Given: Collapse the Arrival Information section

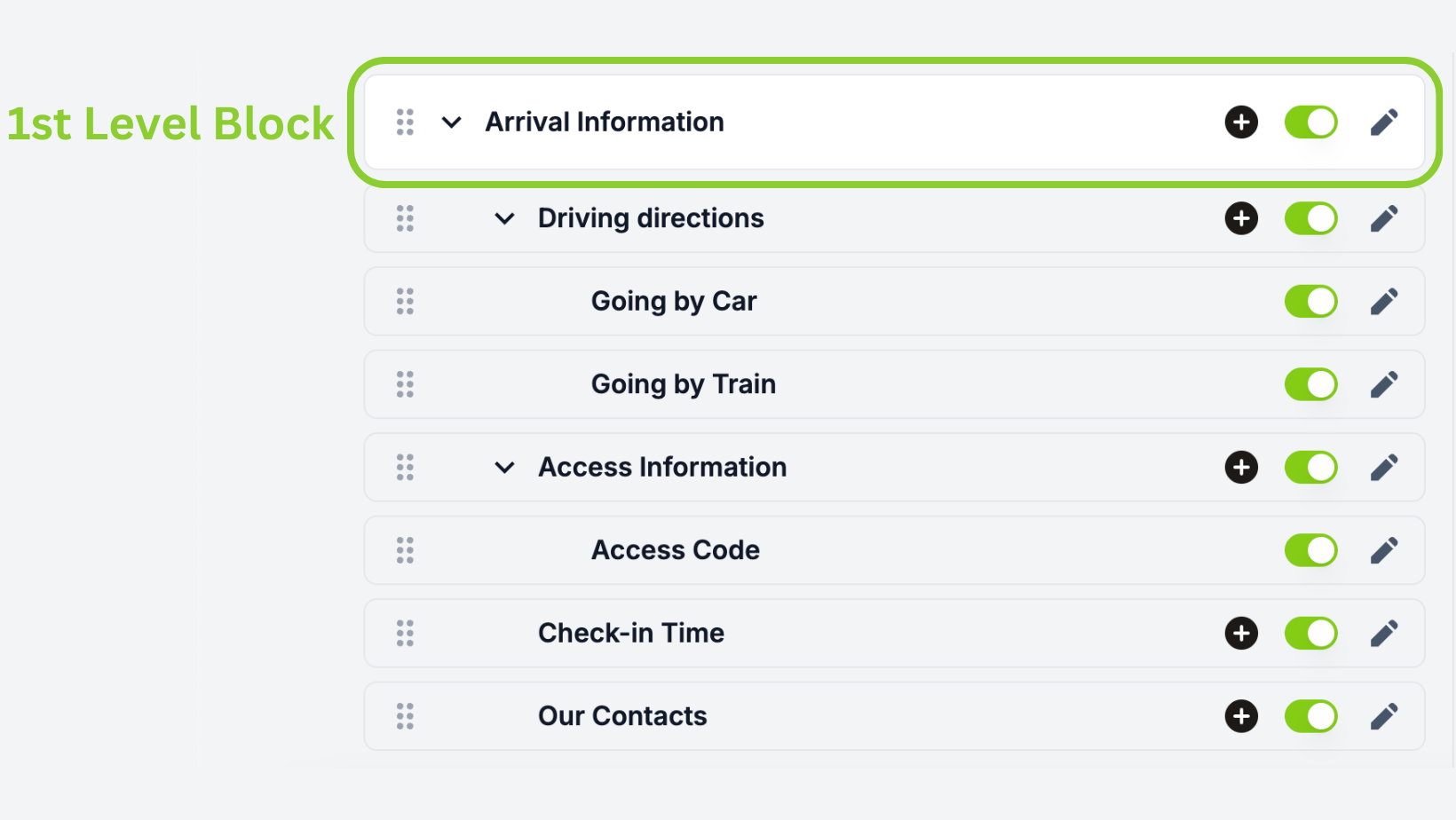Looking at the screenshot, I should (452, 122).
